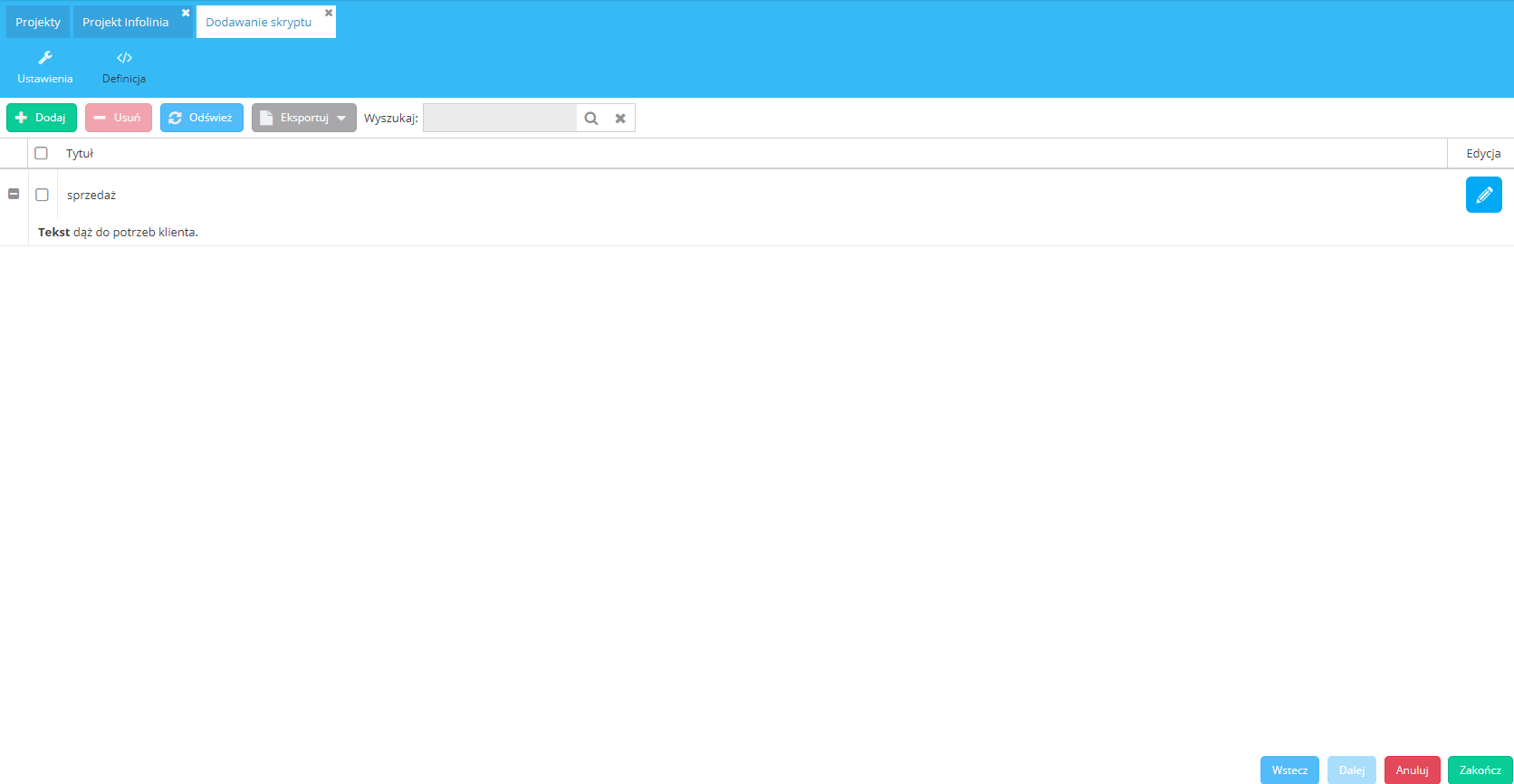The width and height of the screenshot is (1514, 784).
Task: Check the sprzedaż row checkbox
Action: pos(42,195)
